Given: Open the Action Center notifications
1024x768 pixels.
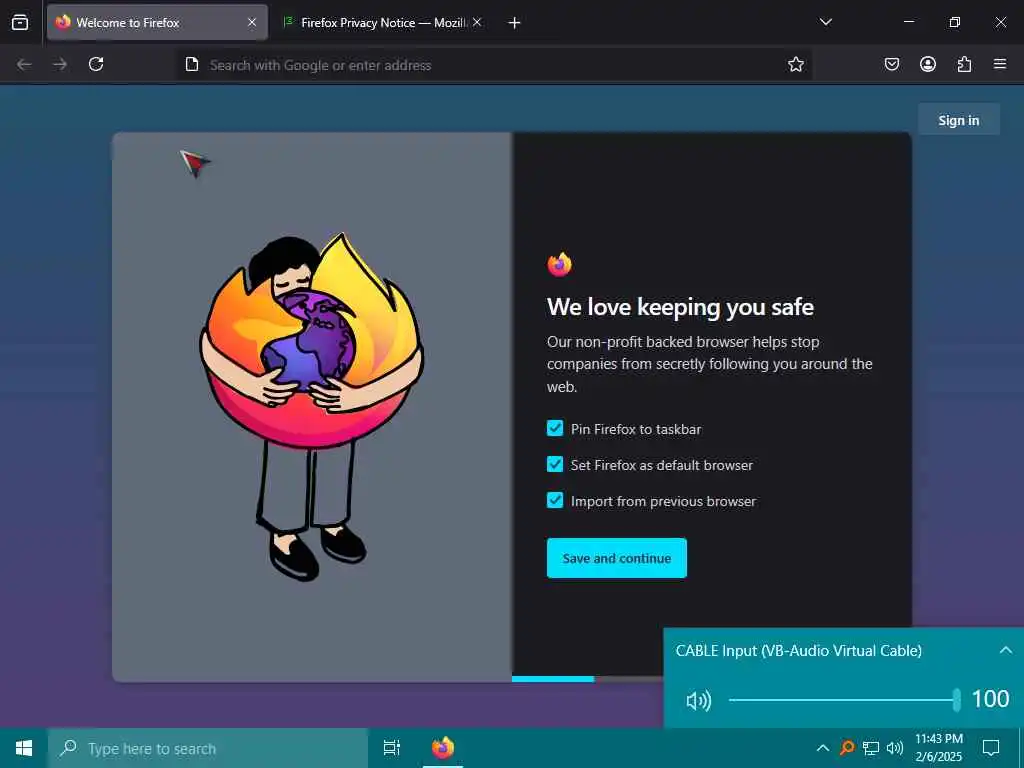Looking at the screenshot, I should 991,748.
